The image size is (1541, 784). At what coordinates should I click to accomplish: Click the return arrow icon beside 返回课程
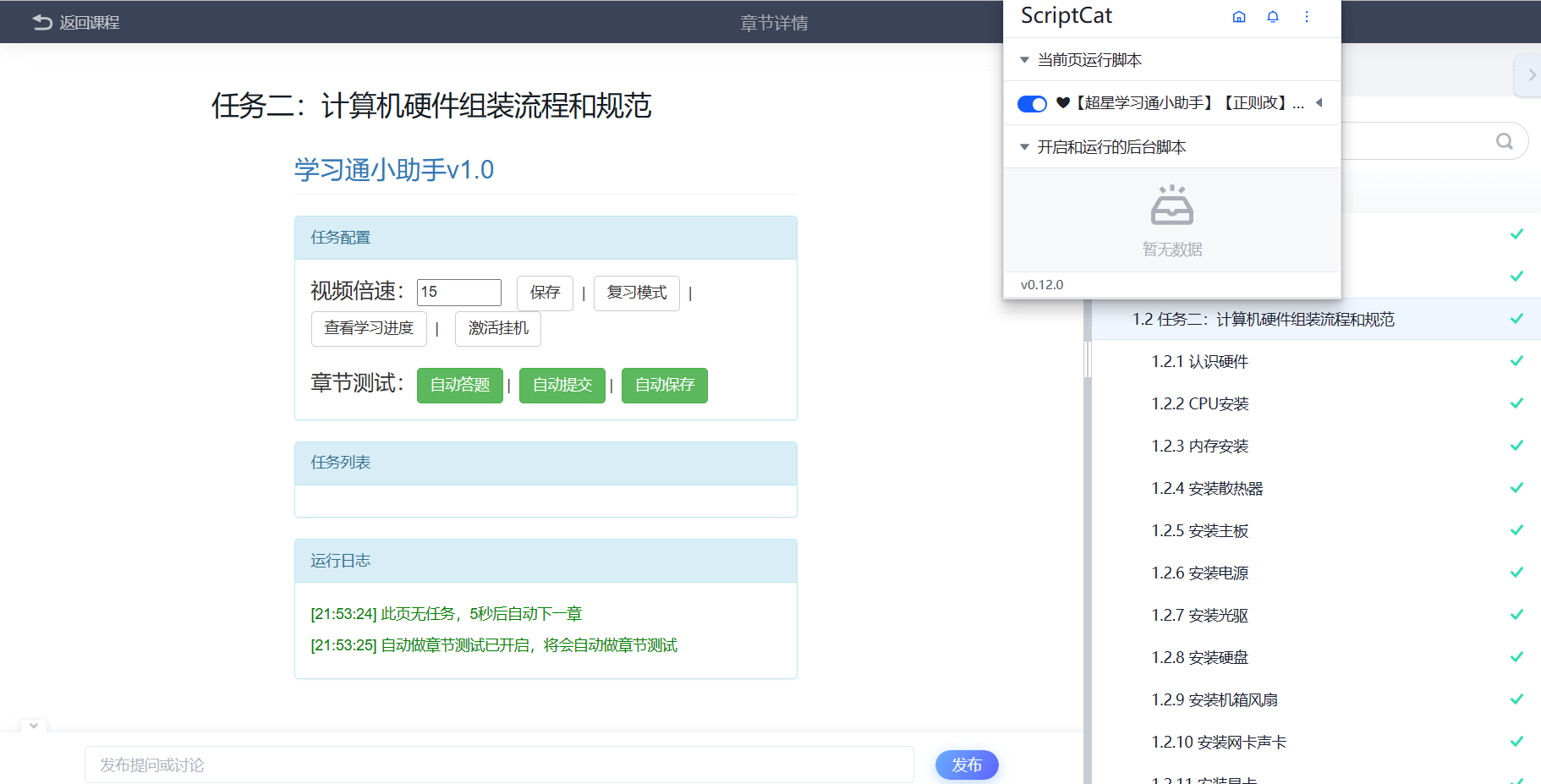tap(42, 23)
